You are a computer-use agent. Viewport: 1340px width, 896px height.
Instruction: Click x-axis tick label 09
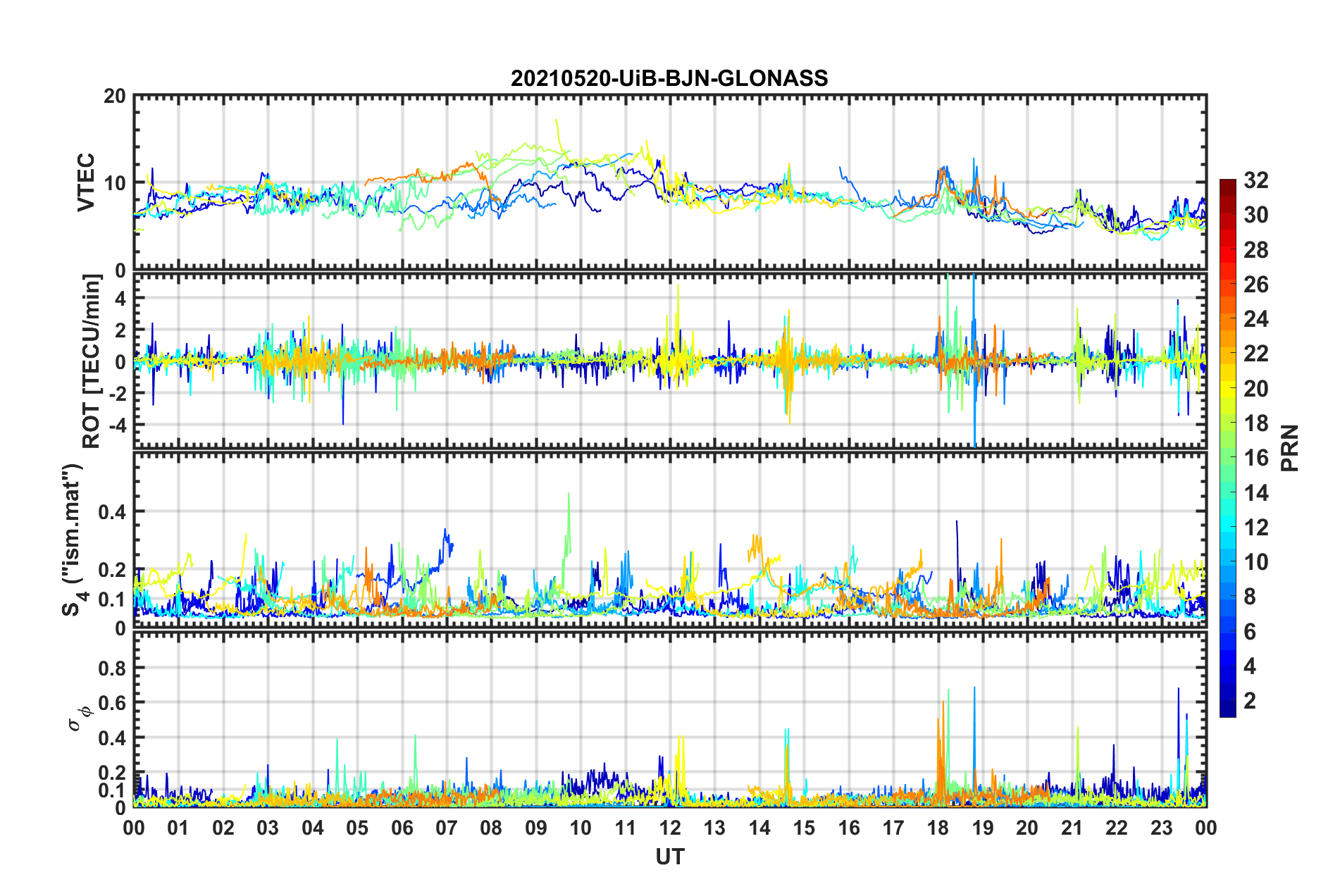(536, 828)
